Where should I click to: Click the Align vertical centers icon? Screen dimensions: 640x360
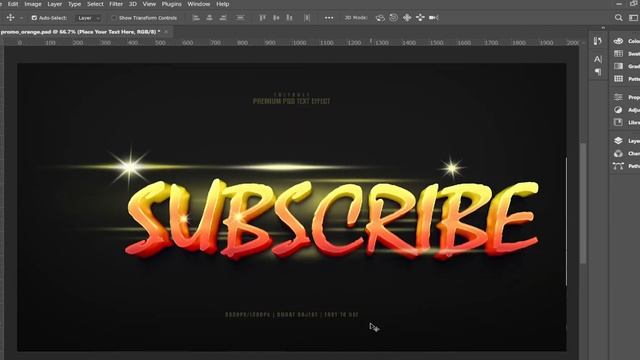(276, 18)
